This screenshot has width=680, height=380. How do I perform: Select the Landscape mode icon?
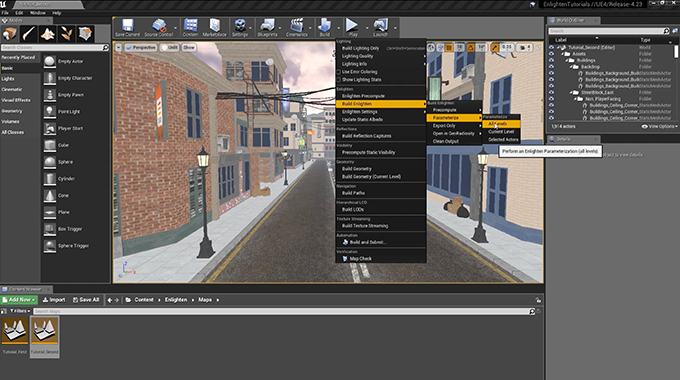48,33
